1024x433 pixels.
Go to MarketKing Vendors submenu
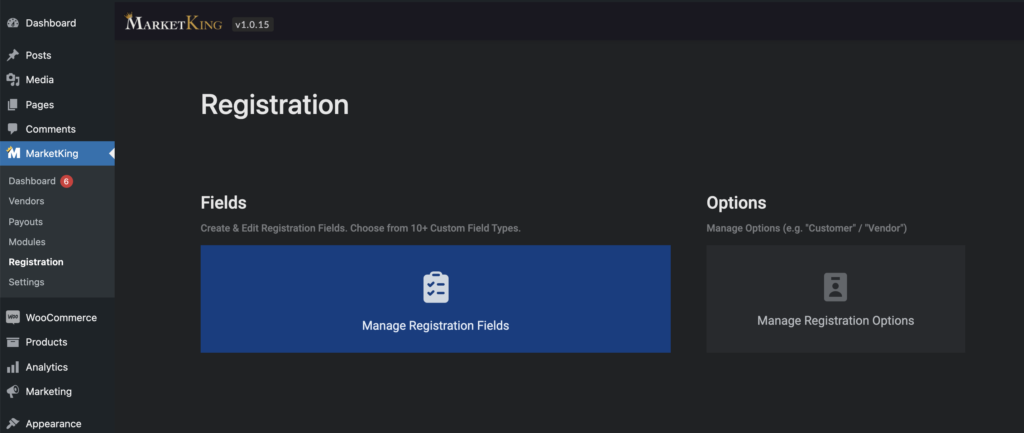point(26,201)
